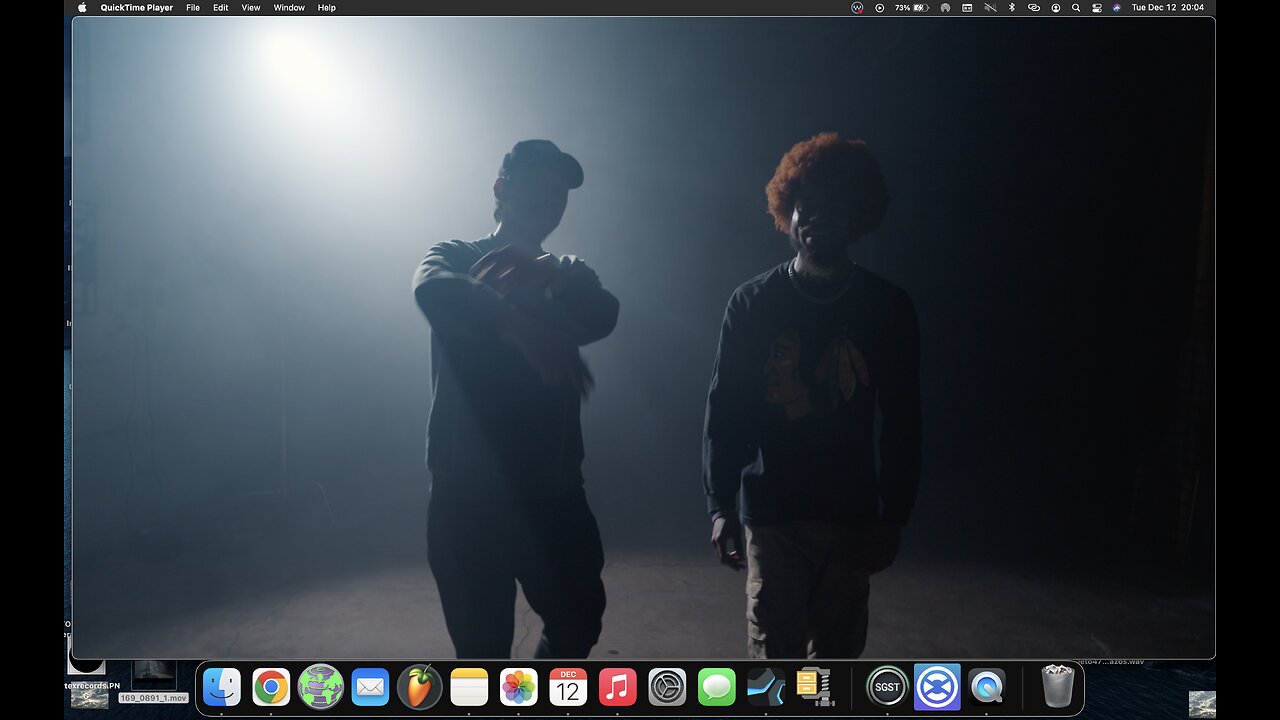The width and height of the screenshot is (1280, 720).
Task: Open Messages from the dock
Action: pyautogui.click(x=716, y=687)
